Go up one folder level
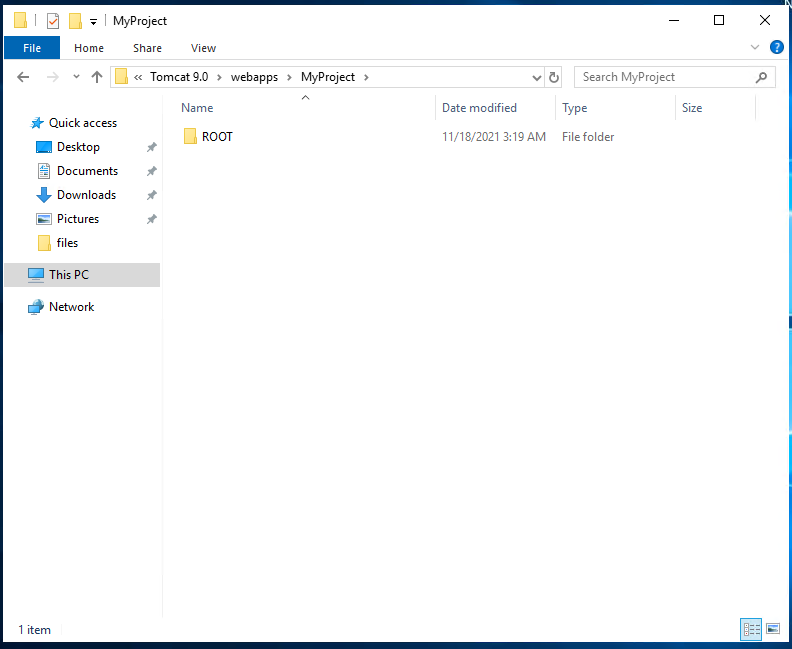The height and width of the screenshot is (649, 792). [97, 77]
